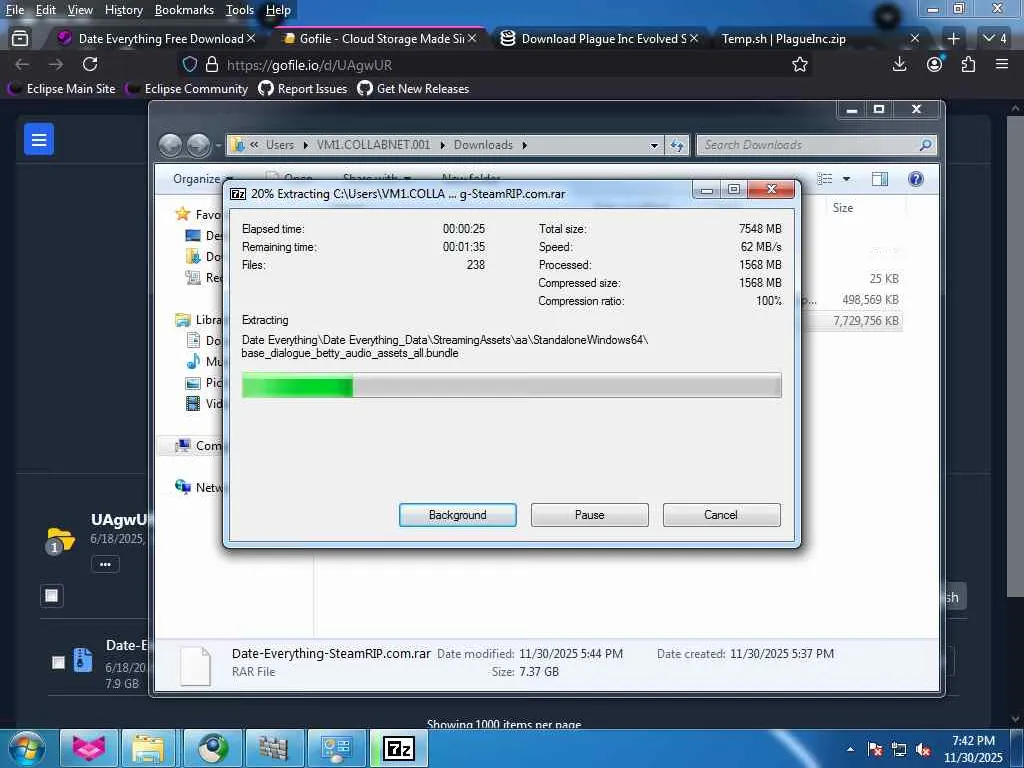Expand the arrow after the Downloads breadcrumb

(524, 145)
